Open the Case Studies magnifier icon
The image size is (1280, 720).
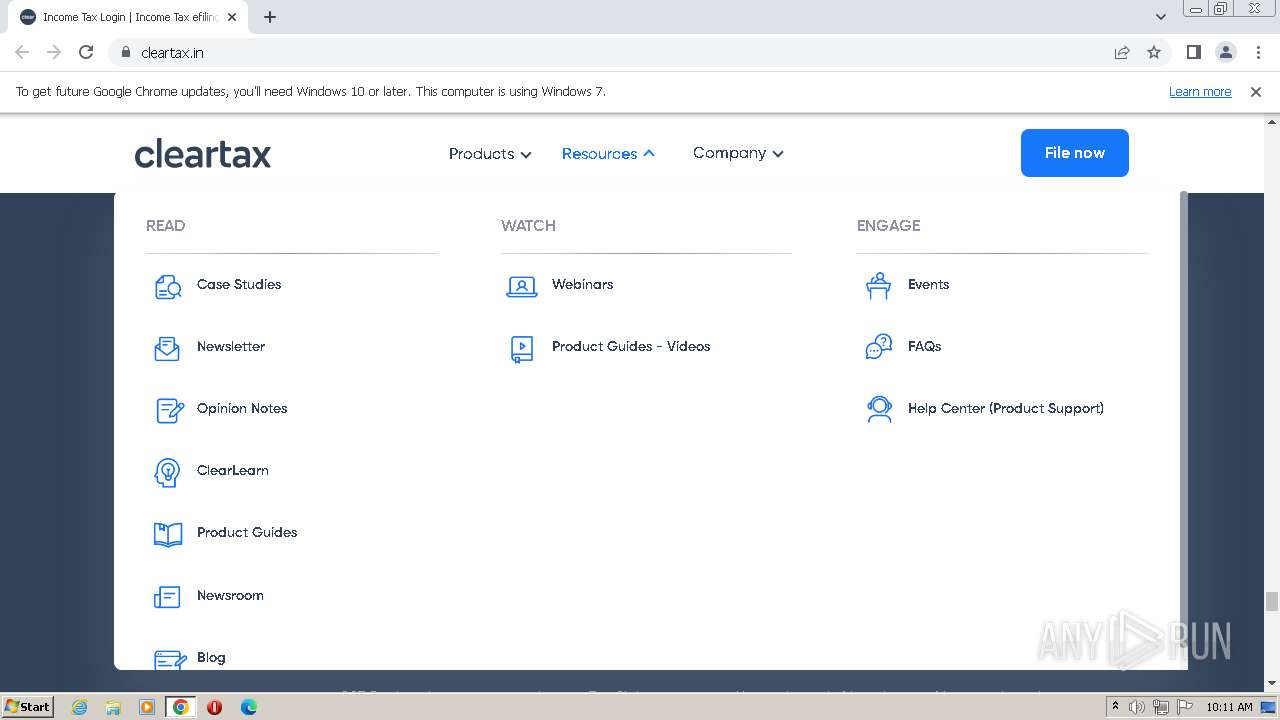click(x=168, y=287)
